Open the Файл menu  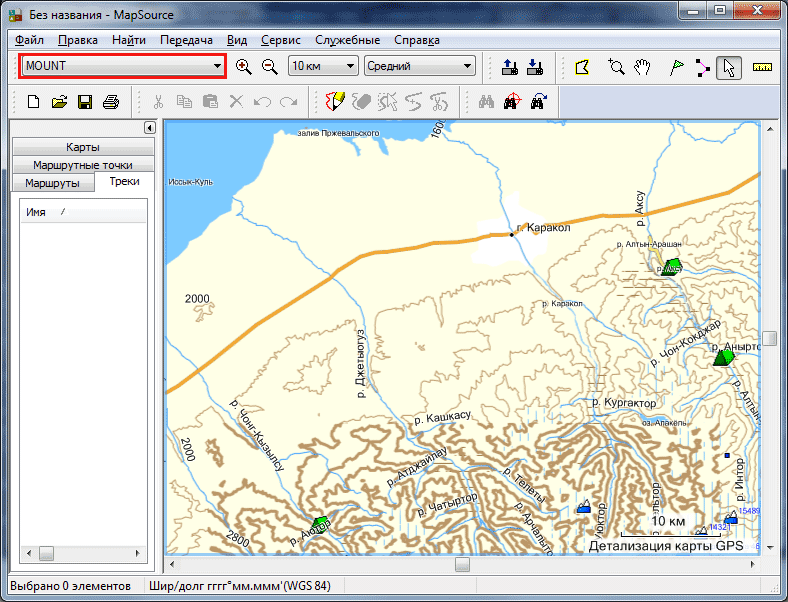click(x=29, y=40)
